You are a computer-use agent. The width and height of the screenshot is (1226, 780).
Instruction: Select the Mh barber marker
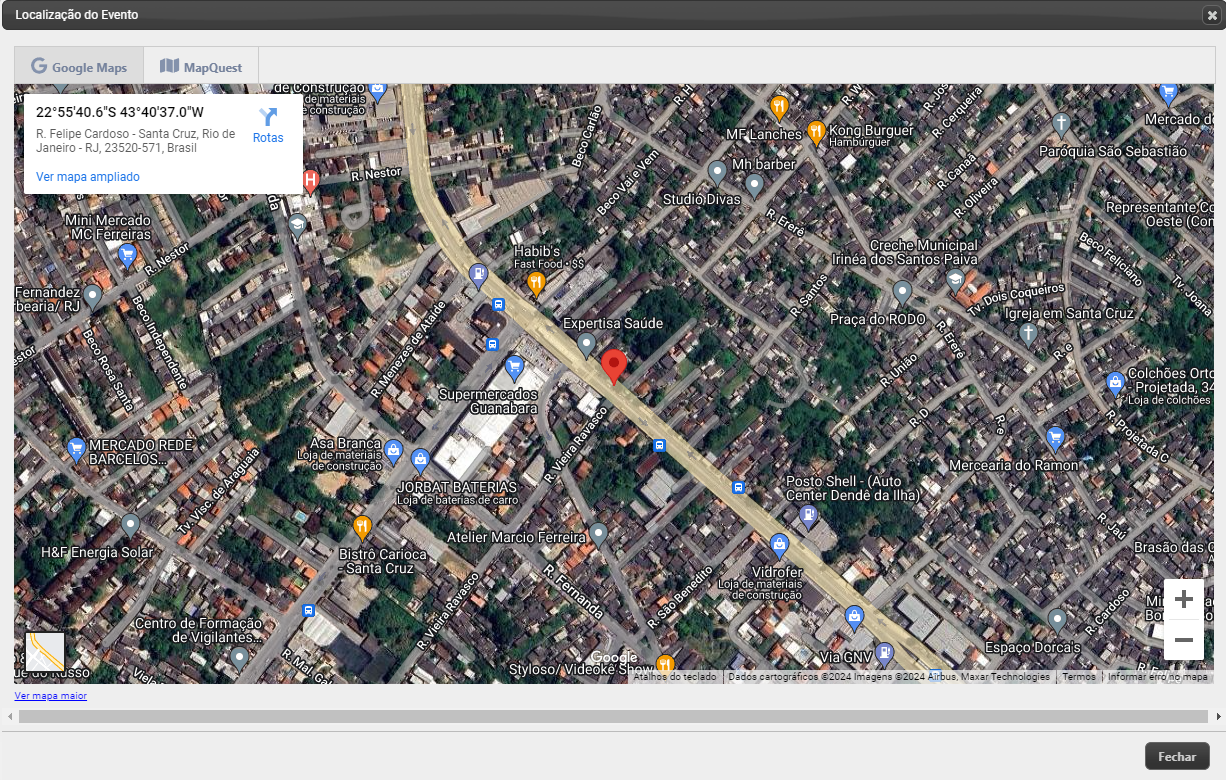coord(755,185)
